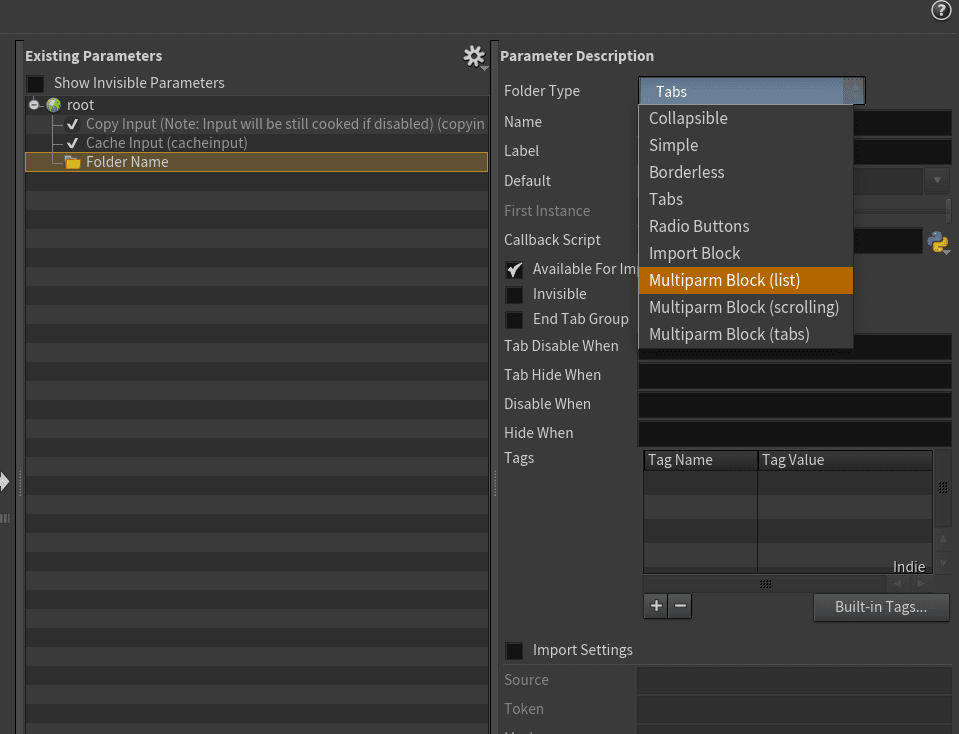Collapse the root tree node

[x=34, y=105]
